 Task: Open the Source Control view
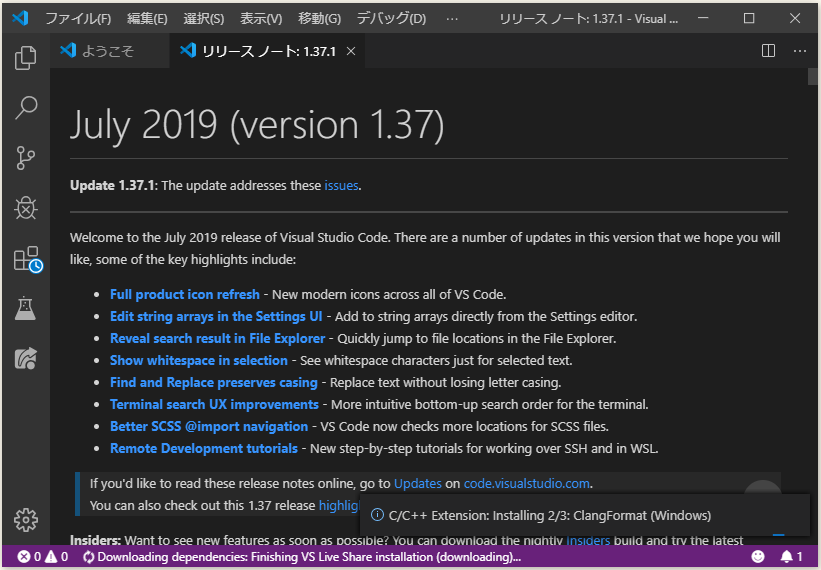pyautogui.click(x=26, y=158)
